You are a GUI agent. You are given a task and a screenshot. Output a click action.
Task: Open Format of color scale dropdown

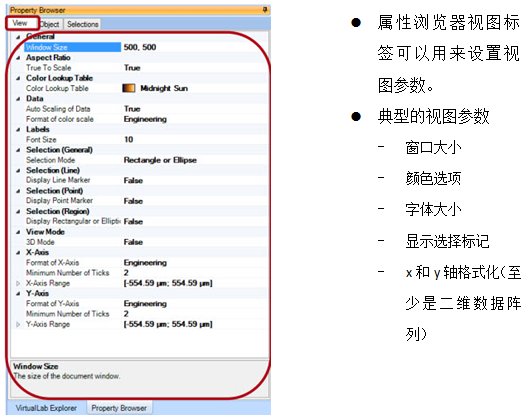coord(195,119)
